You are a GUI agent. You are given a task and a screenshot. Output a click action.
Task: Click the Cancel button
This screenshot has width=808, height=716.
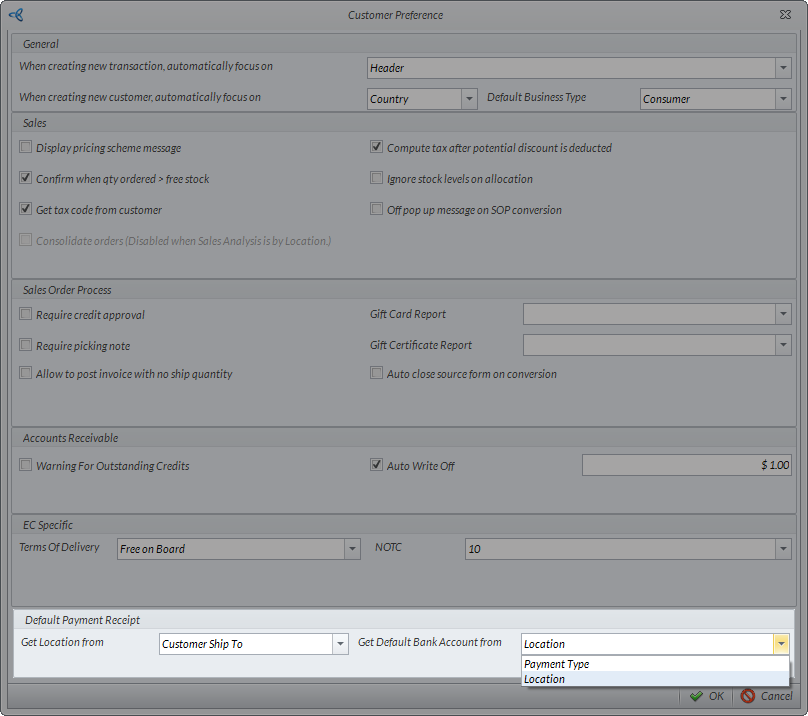(x=766, y=696)
